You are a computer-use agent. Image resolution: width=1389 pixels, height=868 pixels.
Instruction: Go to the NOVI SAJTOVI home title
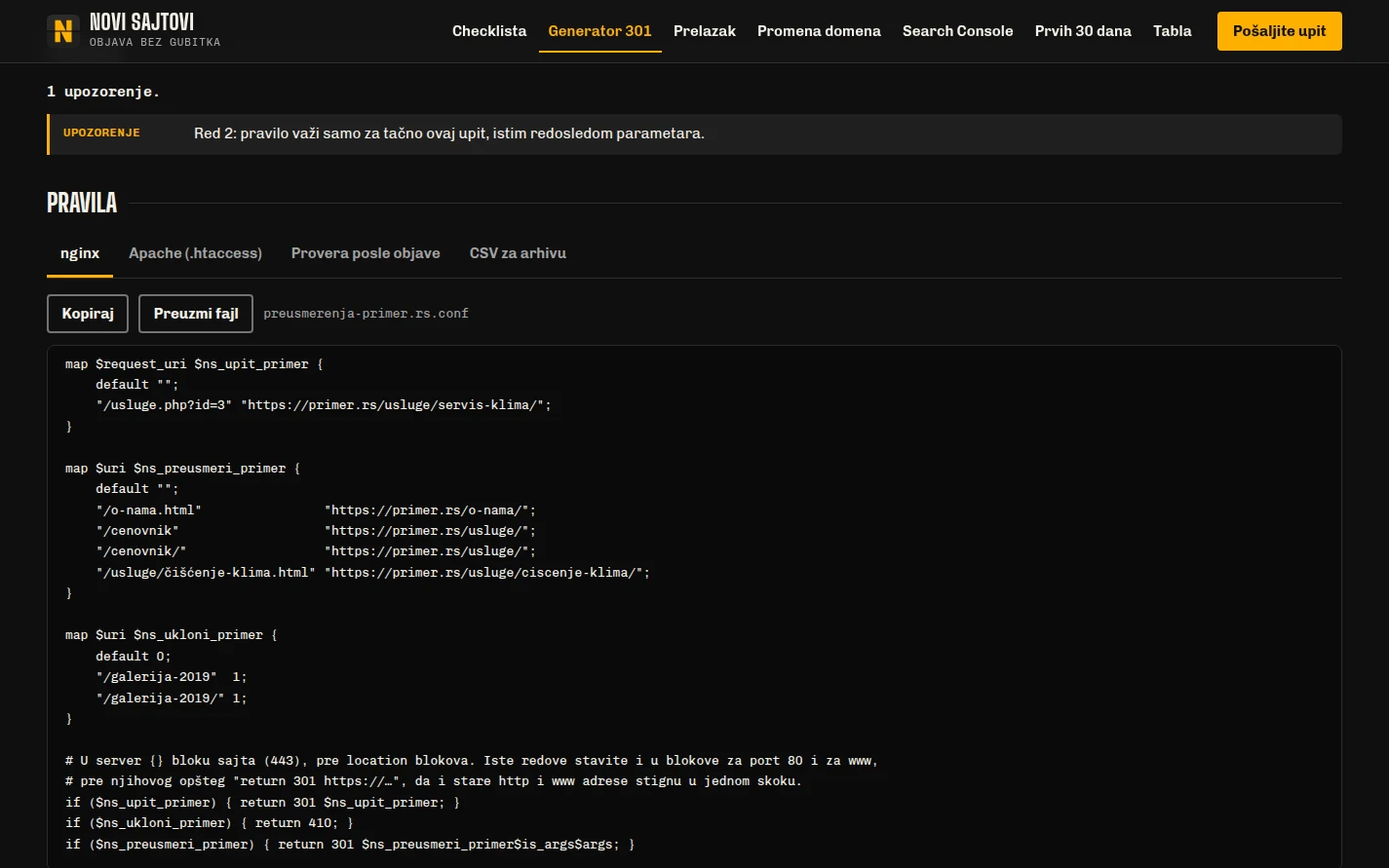[x=141, y=22]
